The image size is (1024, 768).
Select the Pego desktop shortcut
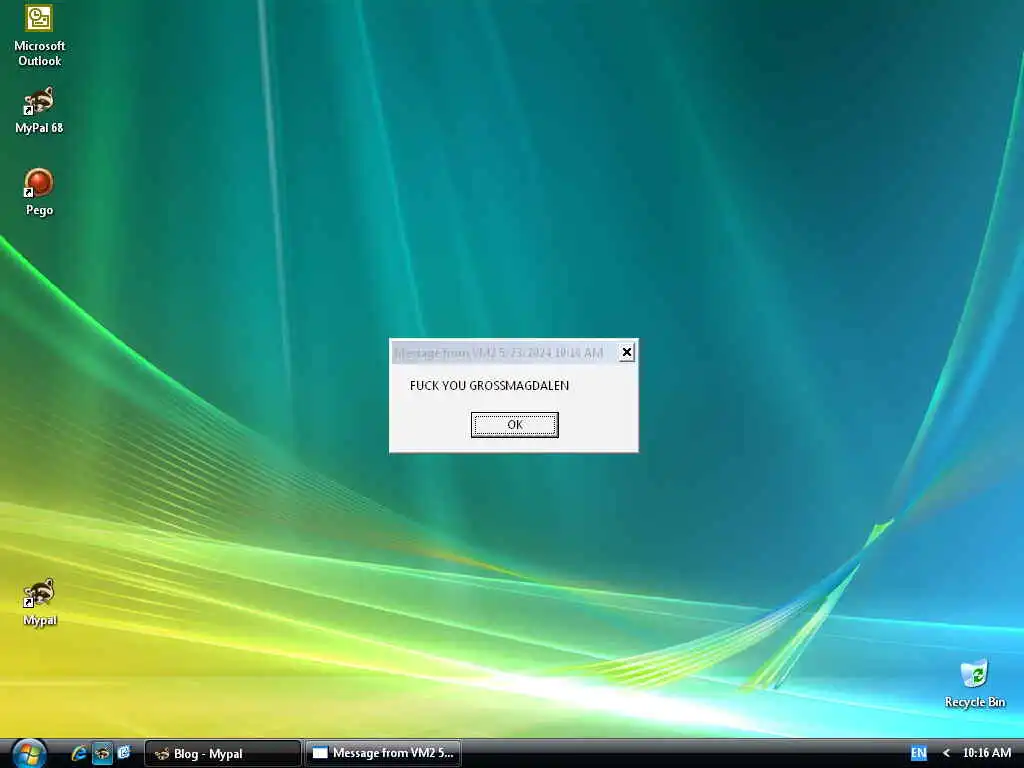tap(39, 192)
